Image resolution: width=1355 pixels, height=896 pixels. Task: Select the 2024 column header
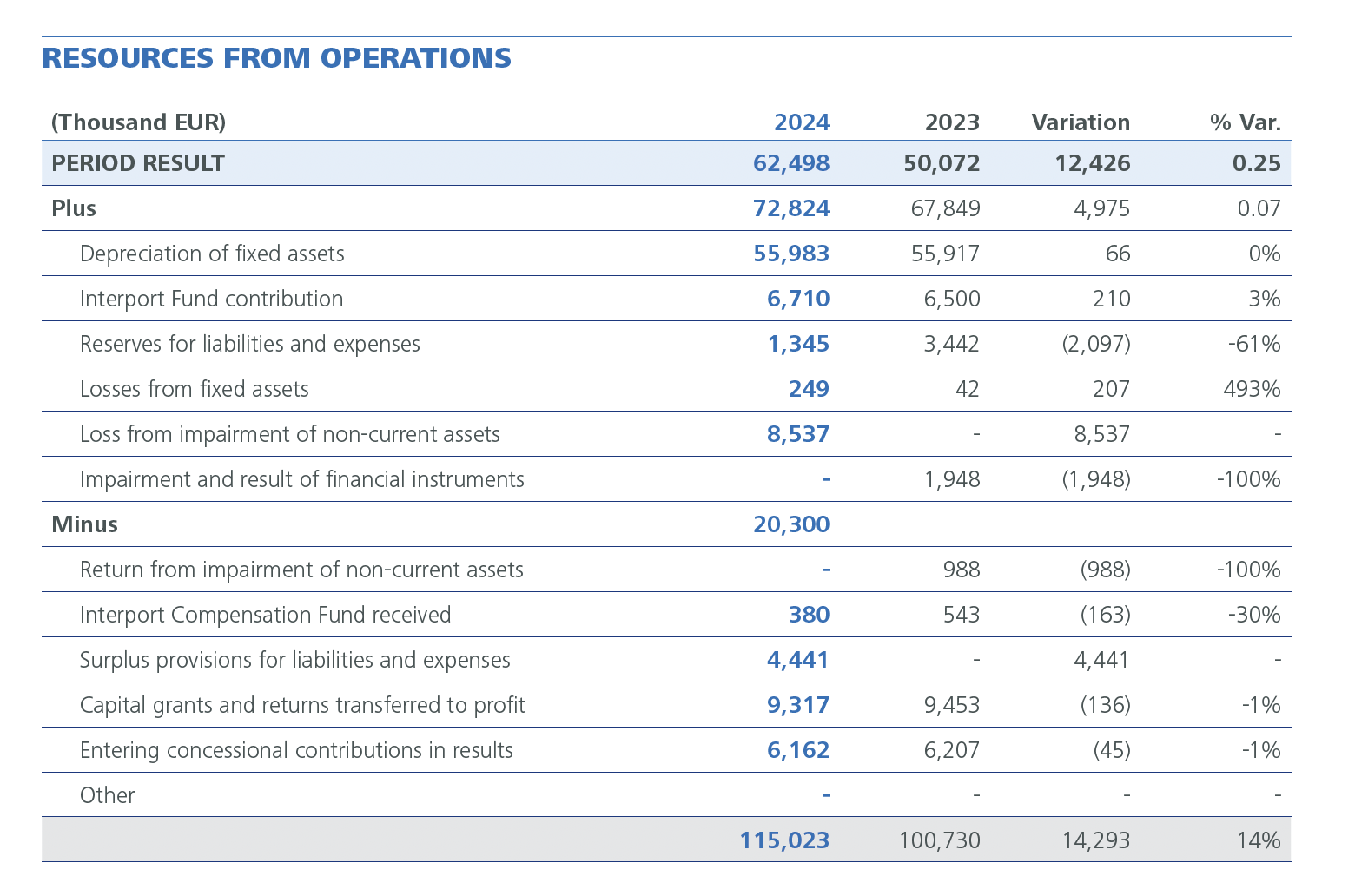(x=801, y=122)
